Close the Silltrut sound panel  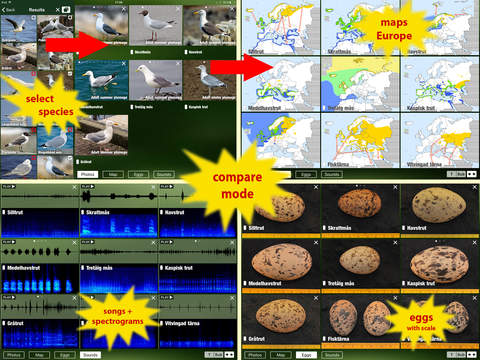point(75,188)
